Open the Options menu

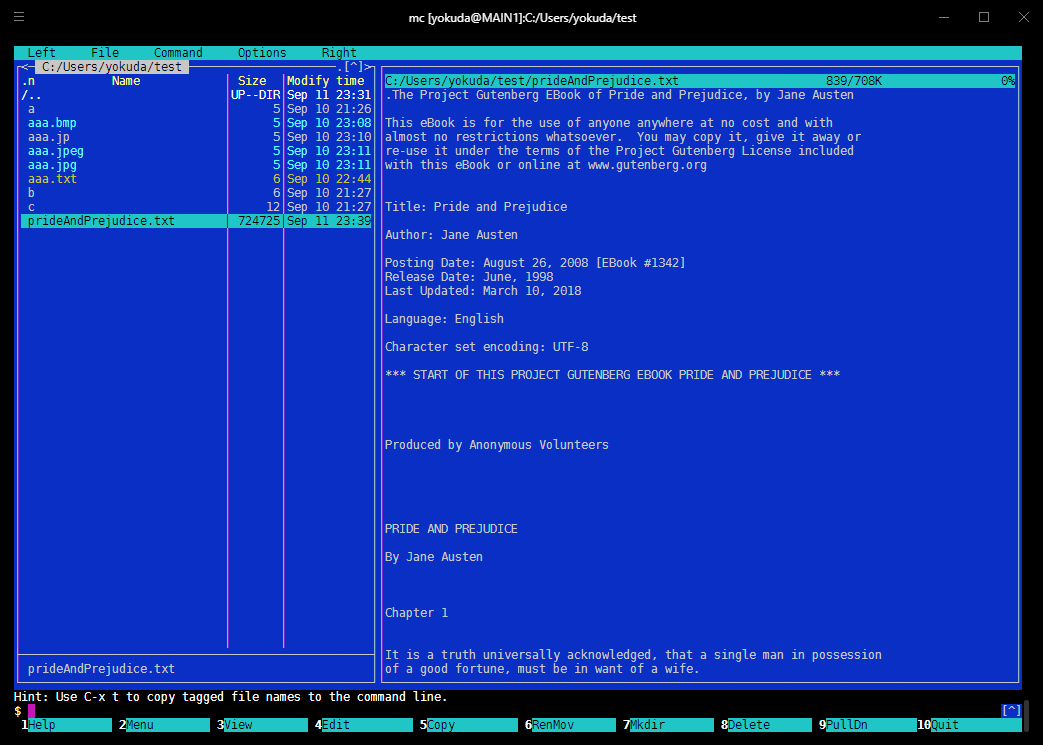pos(262,52)
